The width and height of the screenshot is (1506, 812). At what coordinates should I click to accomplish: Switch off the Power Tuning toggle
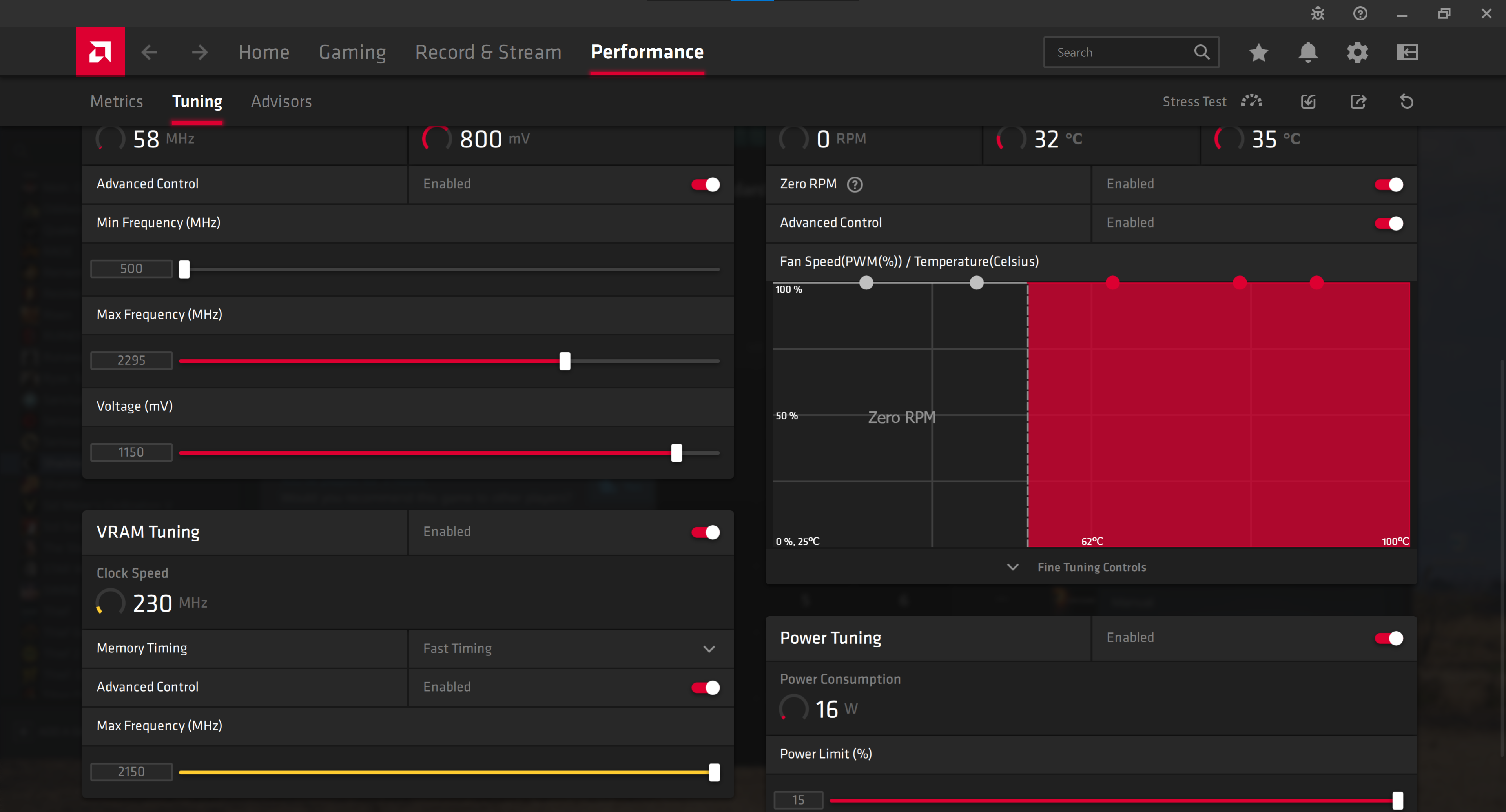tap(1389, 638)
